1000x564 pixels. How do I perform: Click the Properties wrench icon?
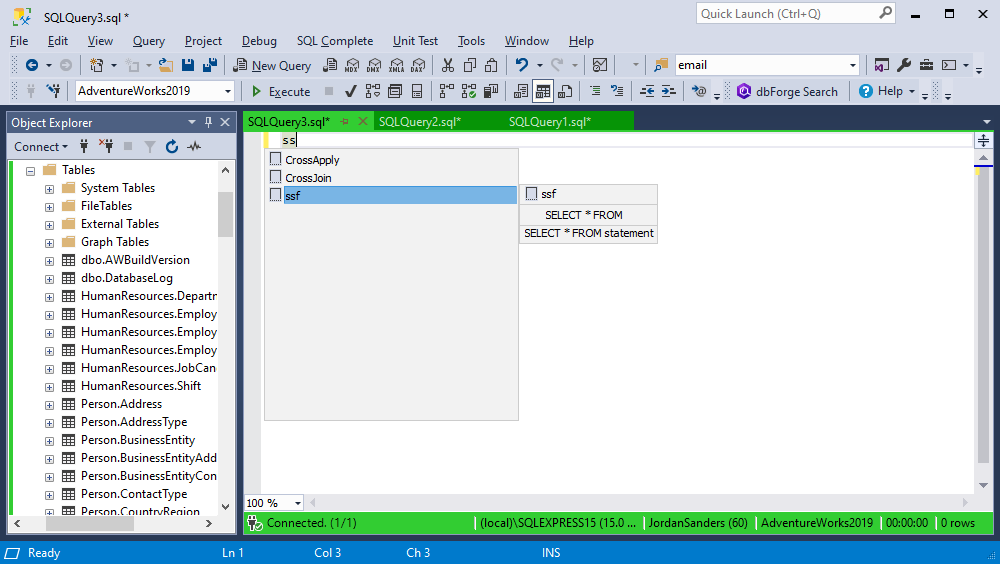pos(904,65)
